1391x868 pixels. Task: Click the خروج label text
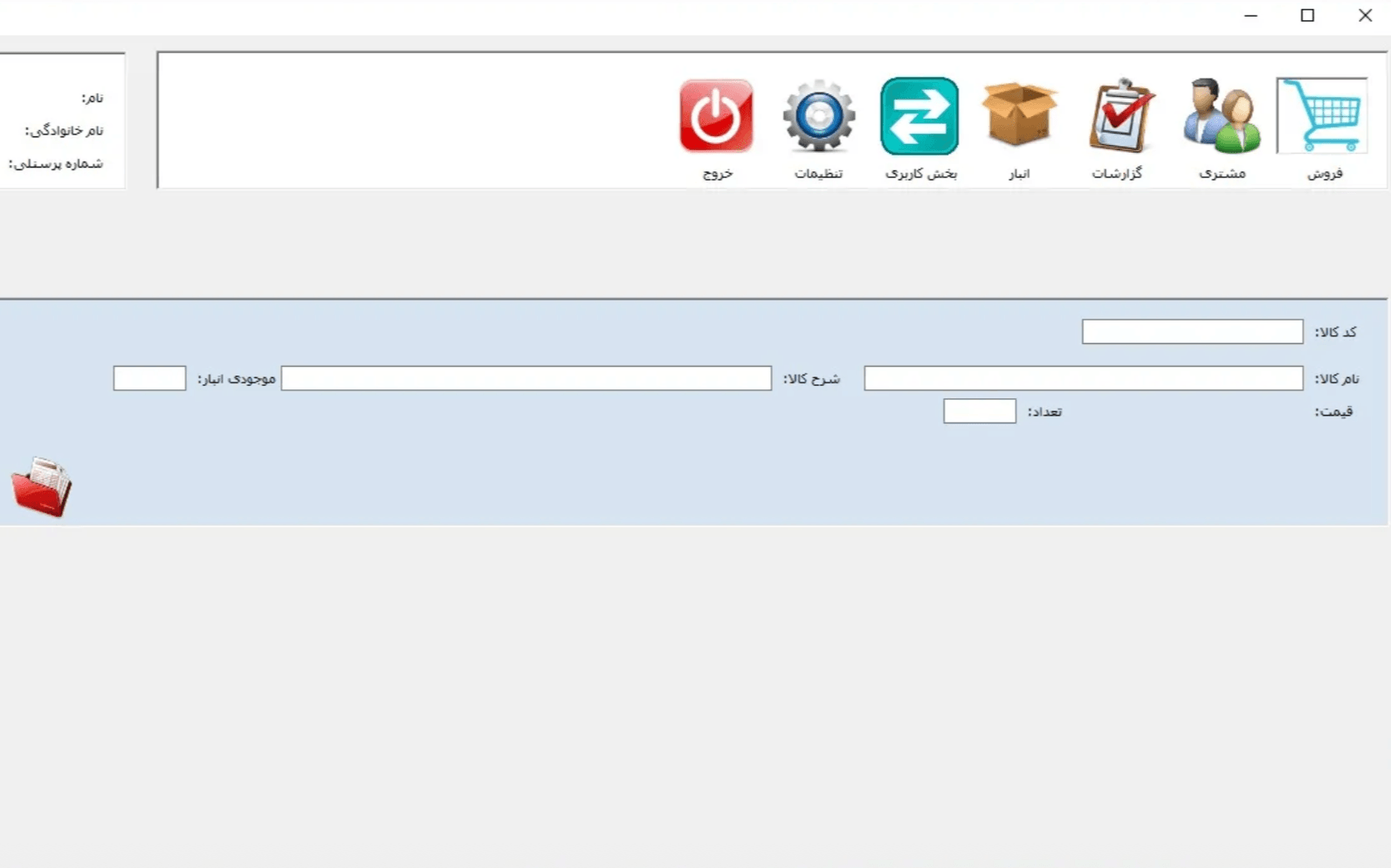(x=717, y=173)
